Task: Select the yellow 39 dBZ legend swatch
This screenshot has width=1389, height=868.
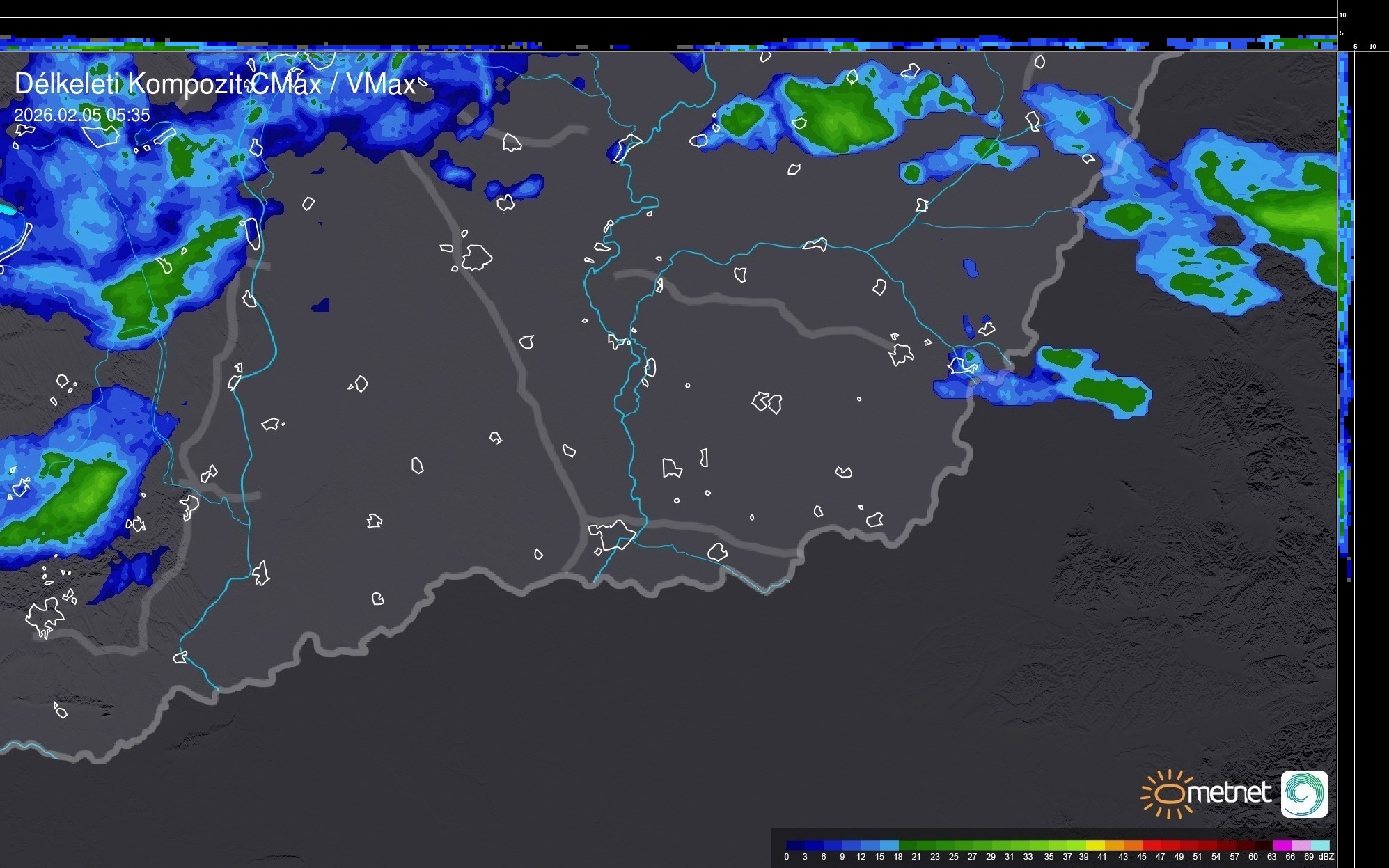Action: click(x=1094, y=845)
